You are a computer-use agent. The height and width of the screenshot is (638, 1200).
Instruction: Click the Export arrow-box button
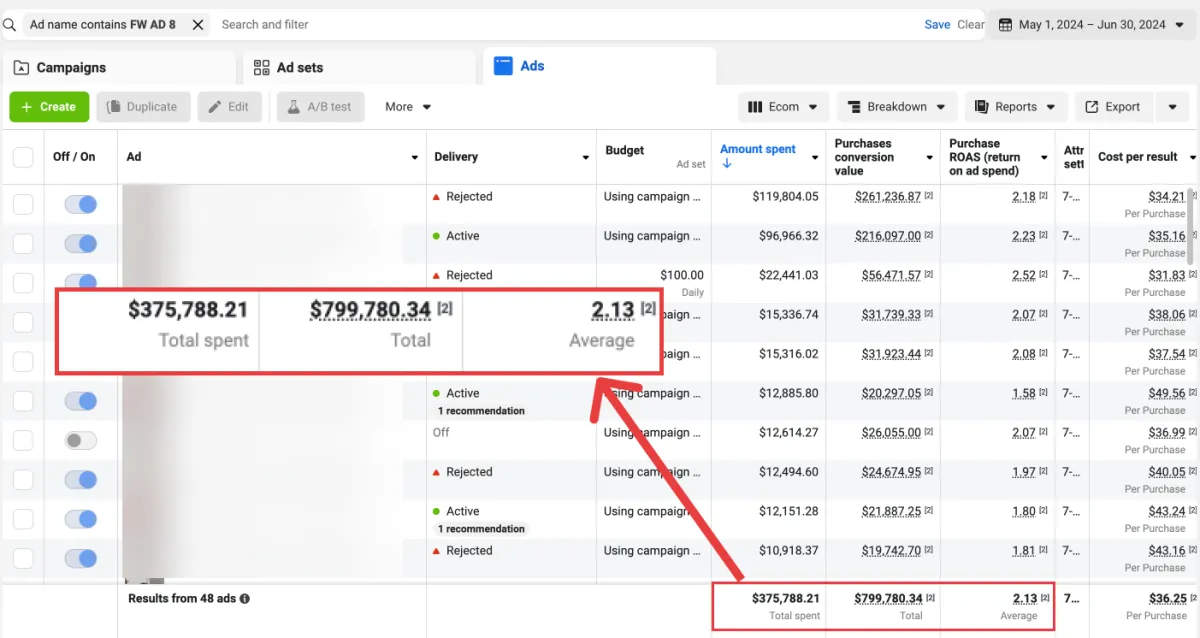click(x=1114, y=107)
